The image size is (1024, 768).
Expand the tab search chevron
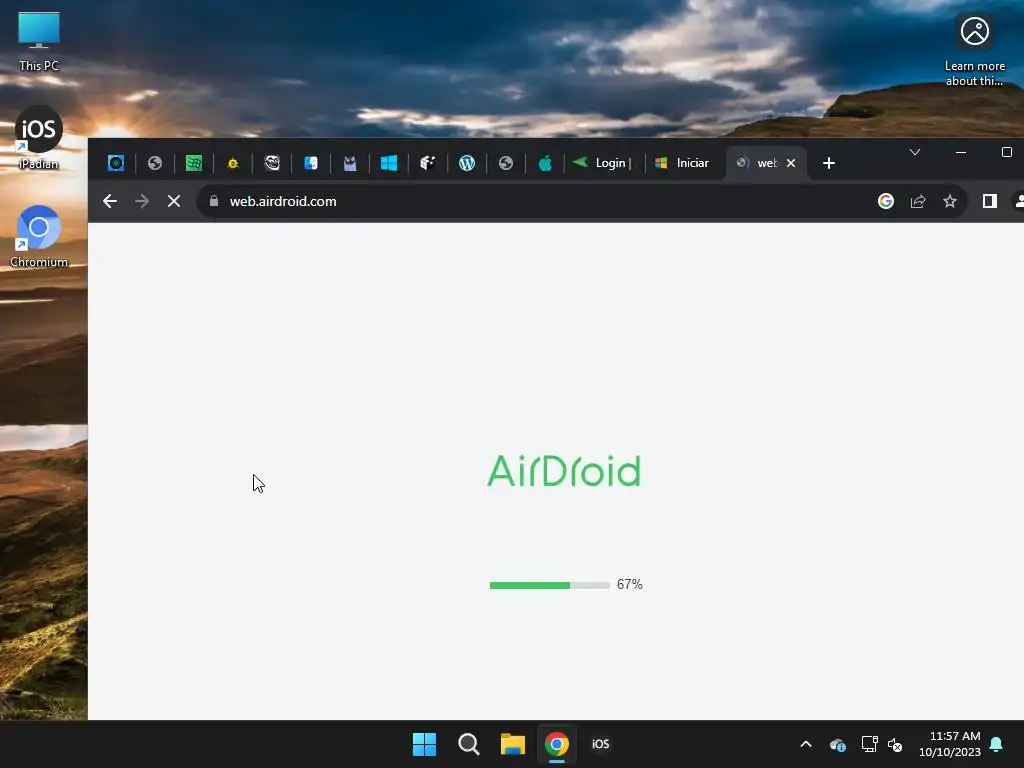(915, 152)
